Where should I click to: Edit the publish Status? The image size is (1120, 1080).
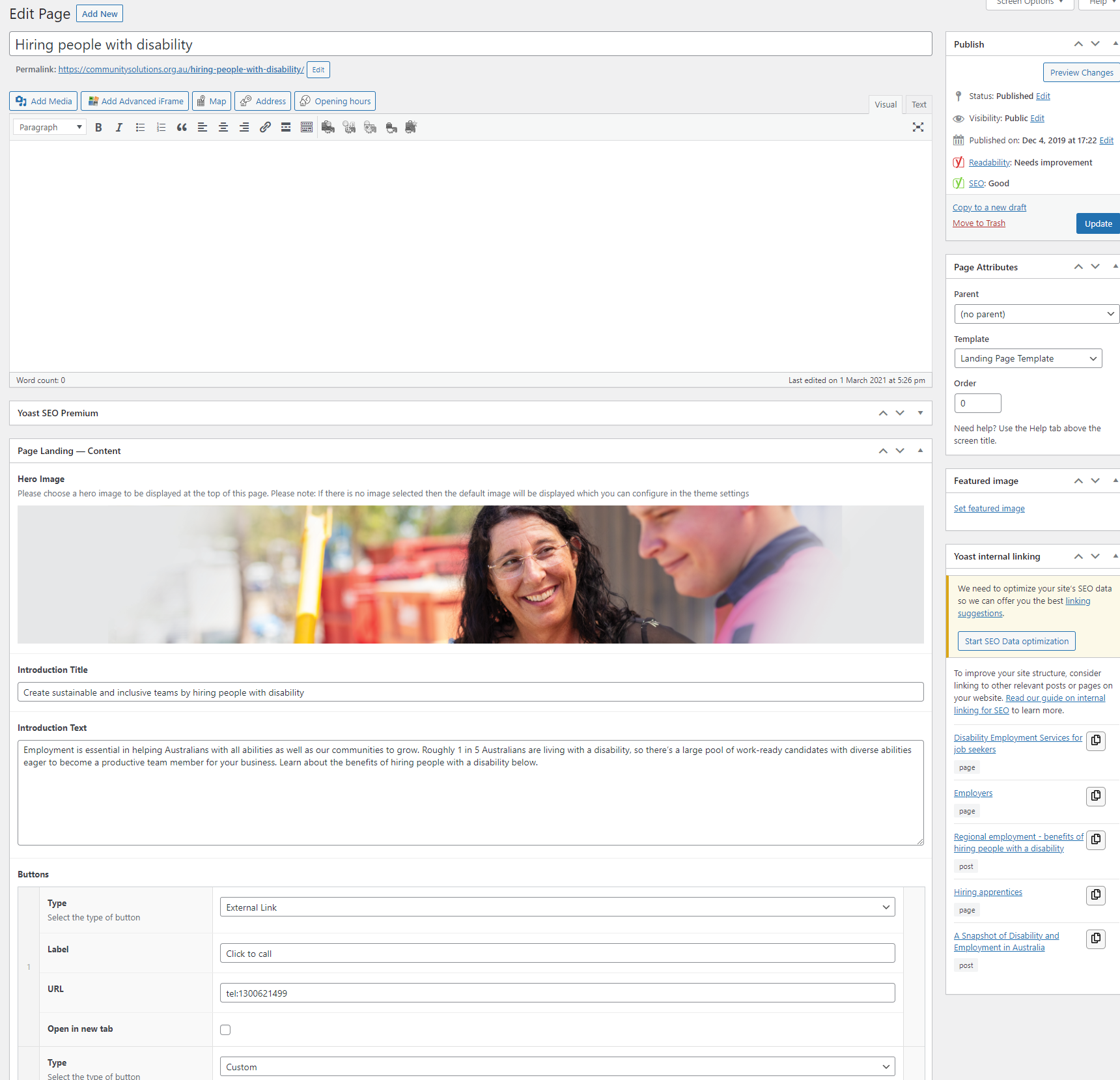pos(1043,96)
